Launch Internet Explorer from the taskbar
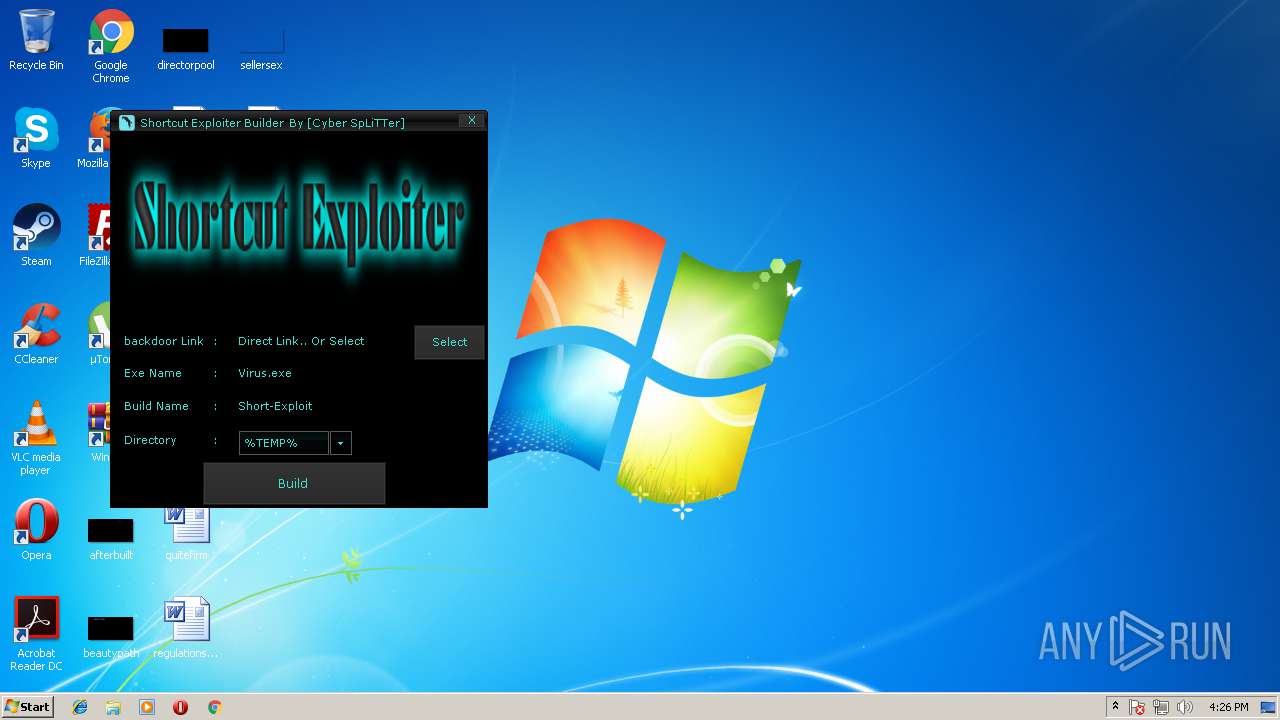The image size is (1280, 720). pos(80,707)
